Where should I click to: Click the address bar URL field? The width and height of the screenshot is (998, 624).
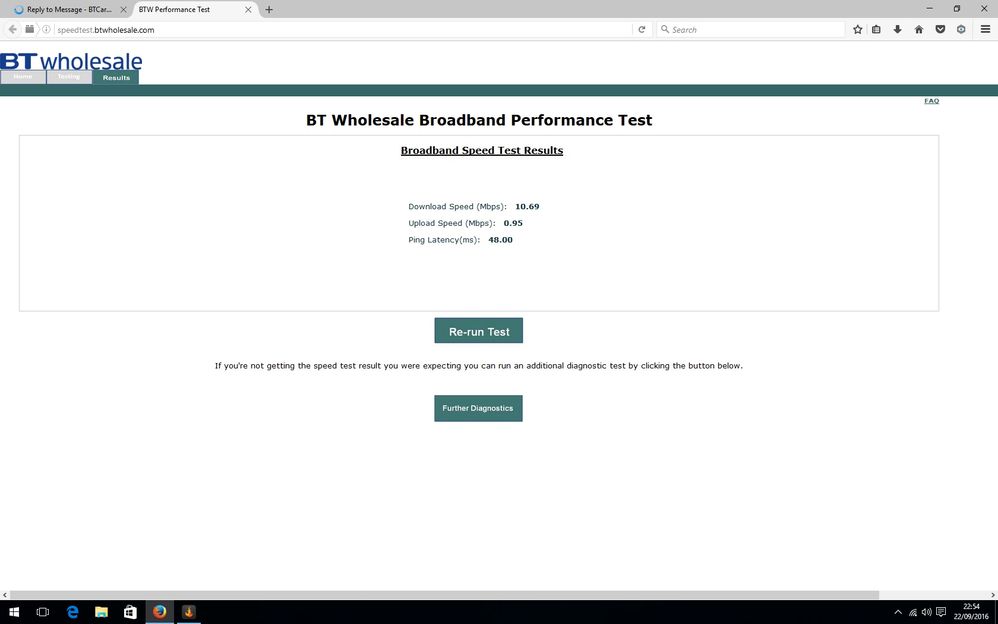(x=342, y=29)
